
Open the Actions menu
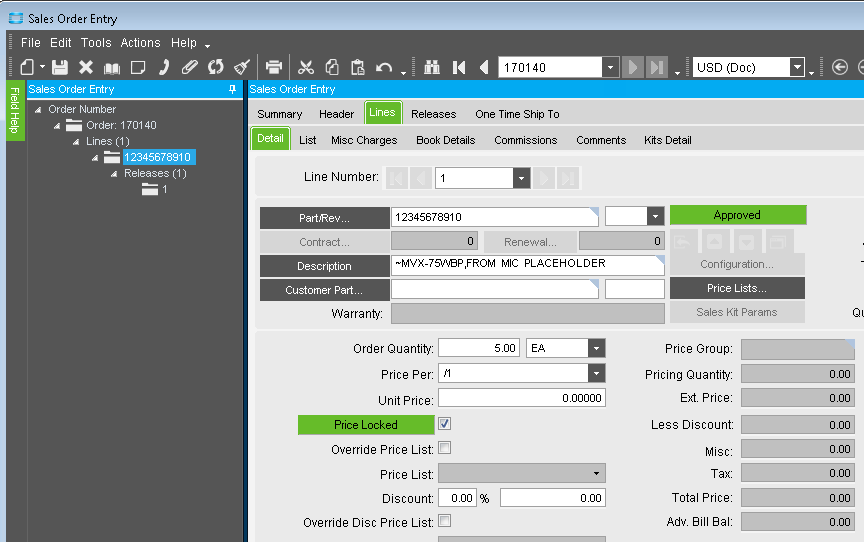140,43
